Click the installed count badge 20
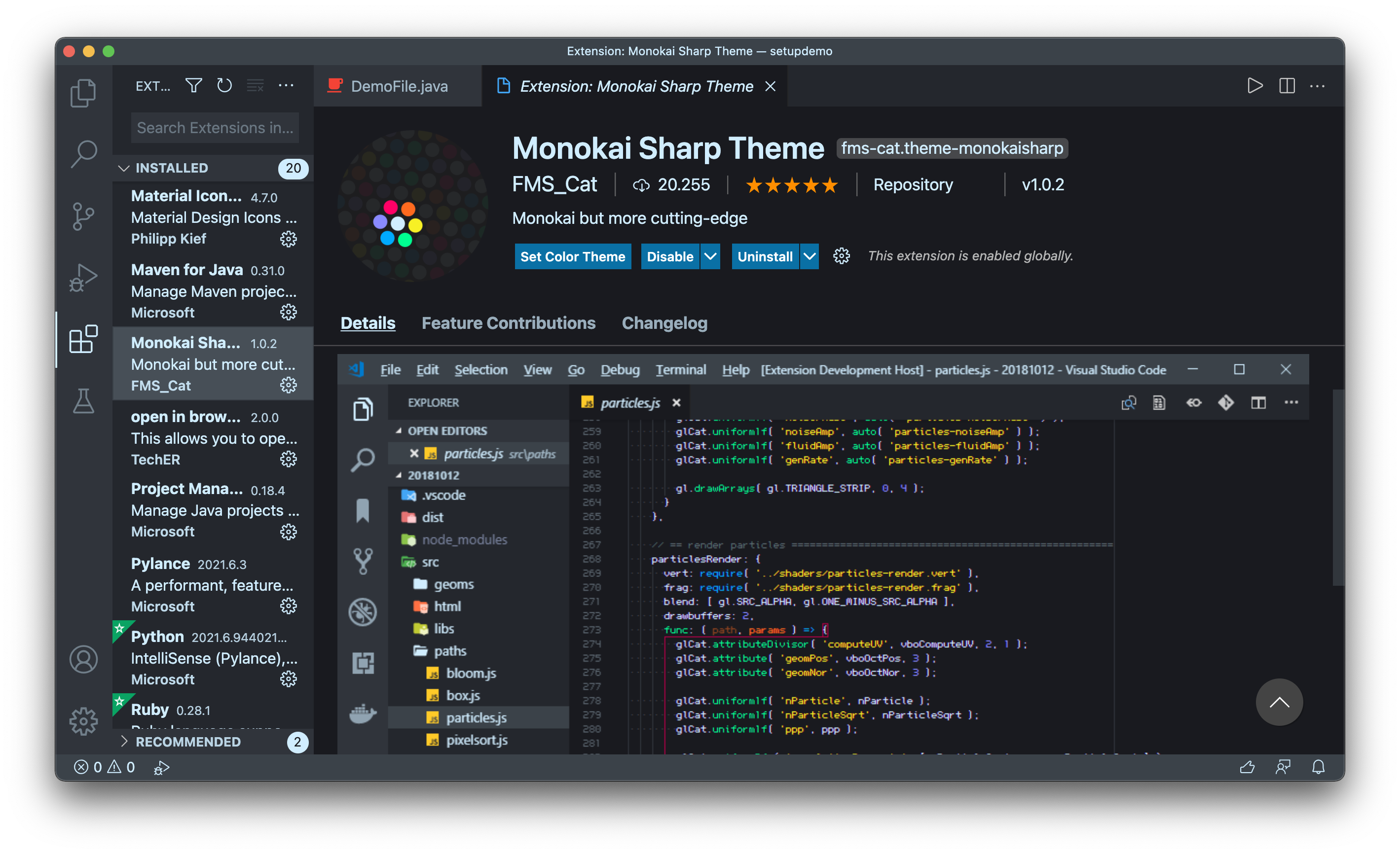 pos(293,168)
